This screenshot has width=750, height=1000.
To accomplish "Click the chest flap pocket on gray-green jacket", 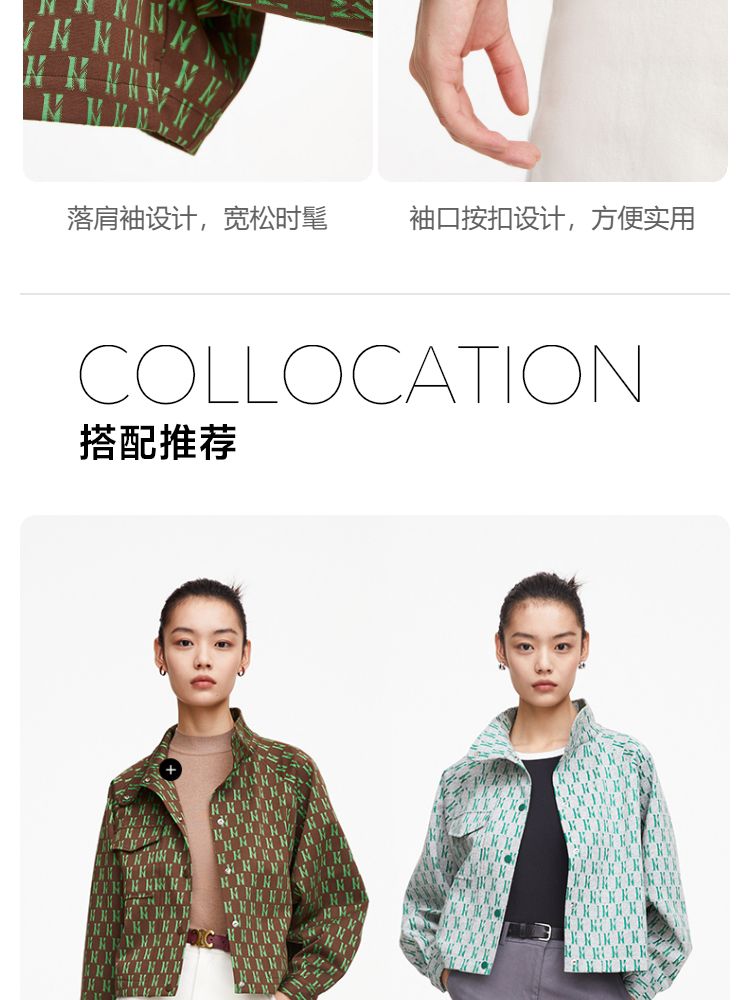I will pos(462,829).
